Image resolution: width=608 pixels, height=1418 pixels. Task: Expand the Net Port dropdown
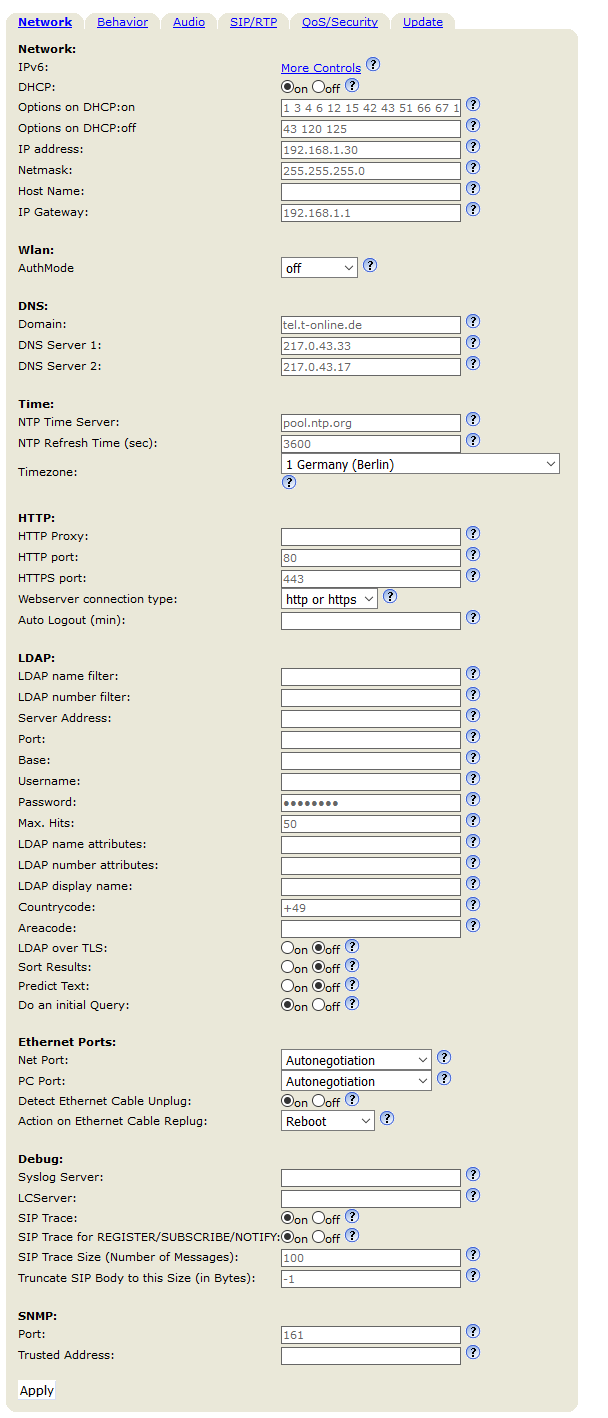[356, 1060]
